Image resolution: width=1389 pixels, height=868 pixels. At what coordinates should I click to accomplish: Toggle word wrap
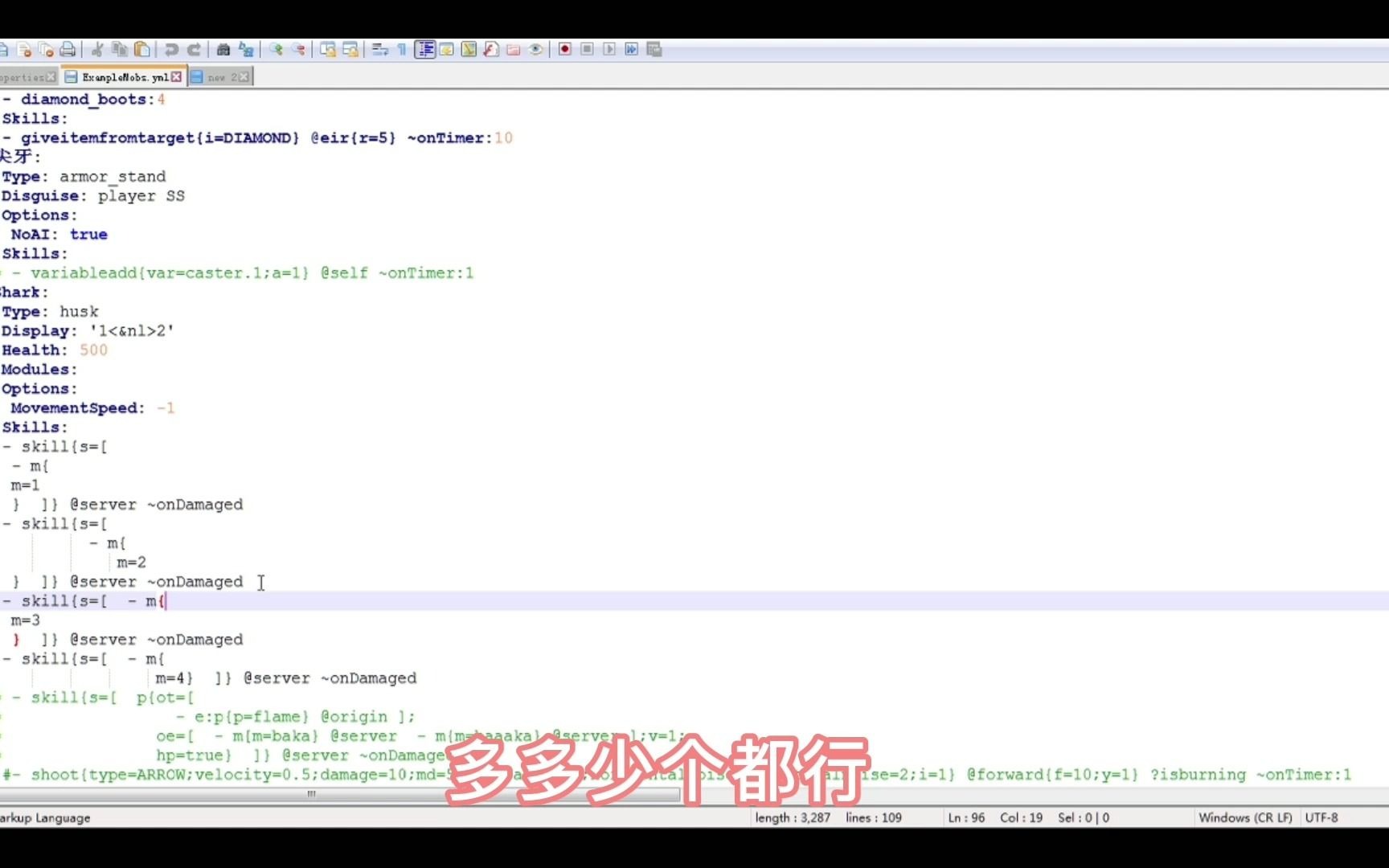click(x=380, y=50)
